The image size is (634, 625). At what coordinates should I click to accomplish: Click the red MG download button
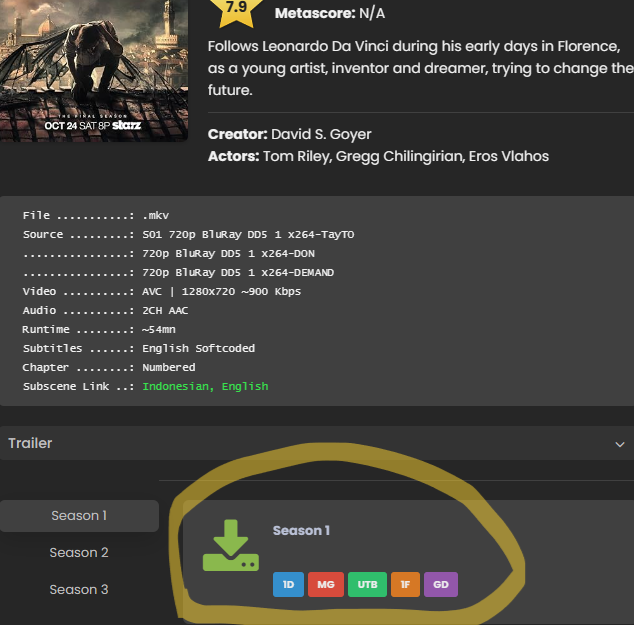click(326, 585)
